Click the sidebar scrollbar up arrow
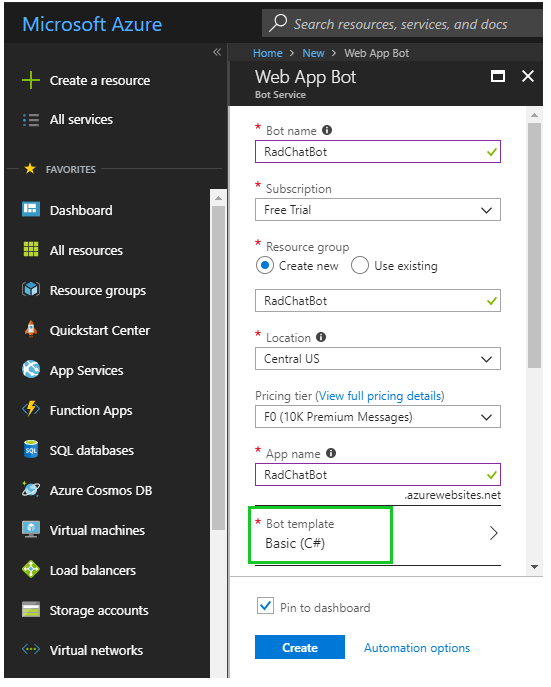The height and width of the screenshot is (687, 551). pyautogui.click(x=218, y=198)
